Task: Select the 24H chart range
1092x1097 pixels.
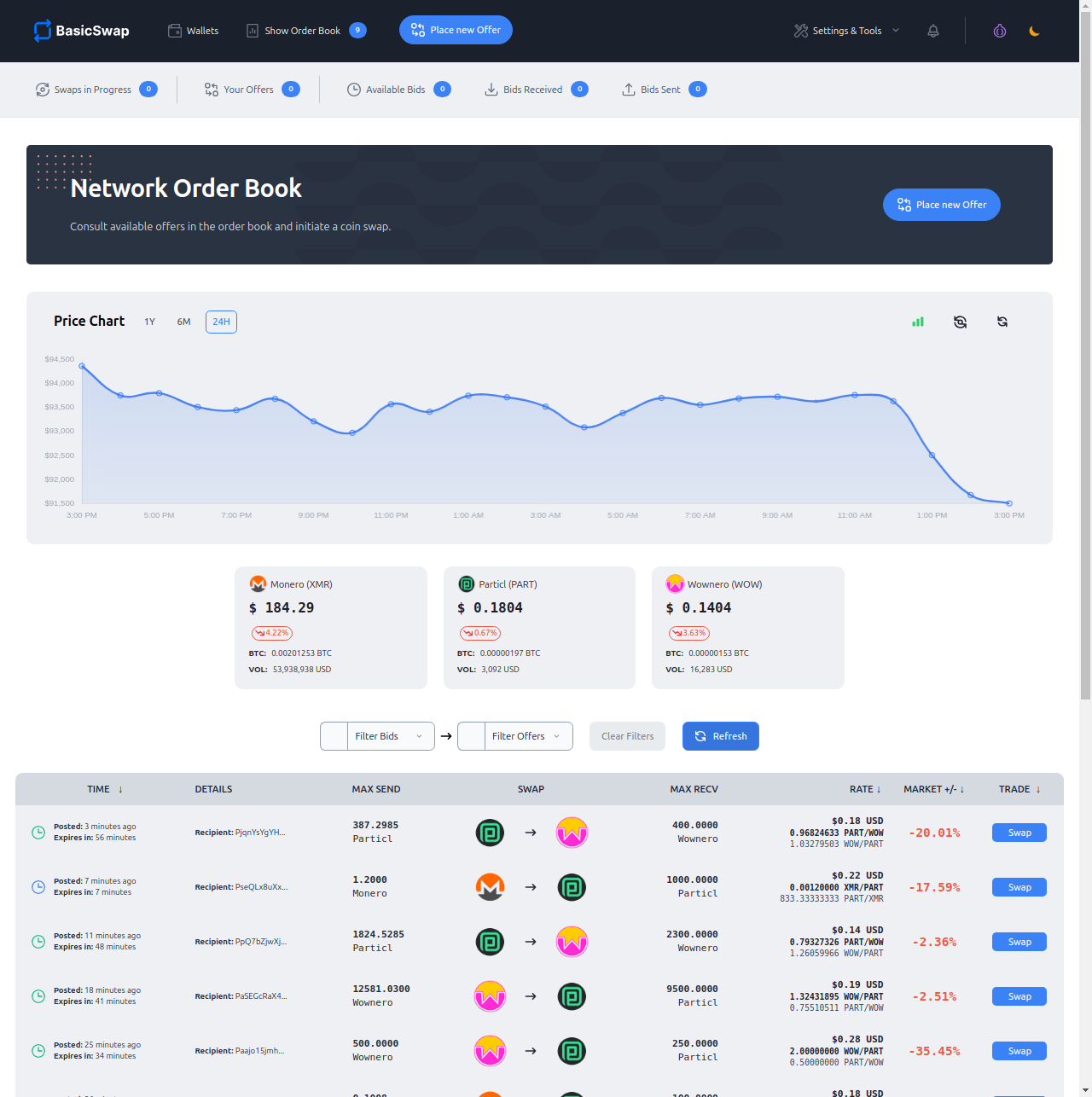Action: (221, 322)
